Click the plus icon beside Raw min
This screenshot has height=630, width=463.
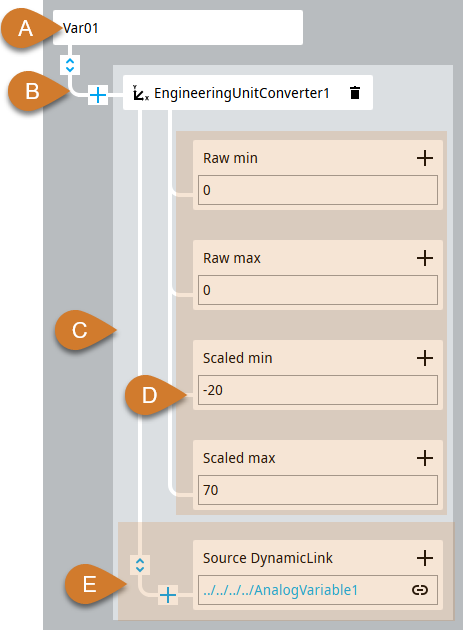pyautogui.click(x=425, y=158)
